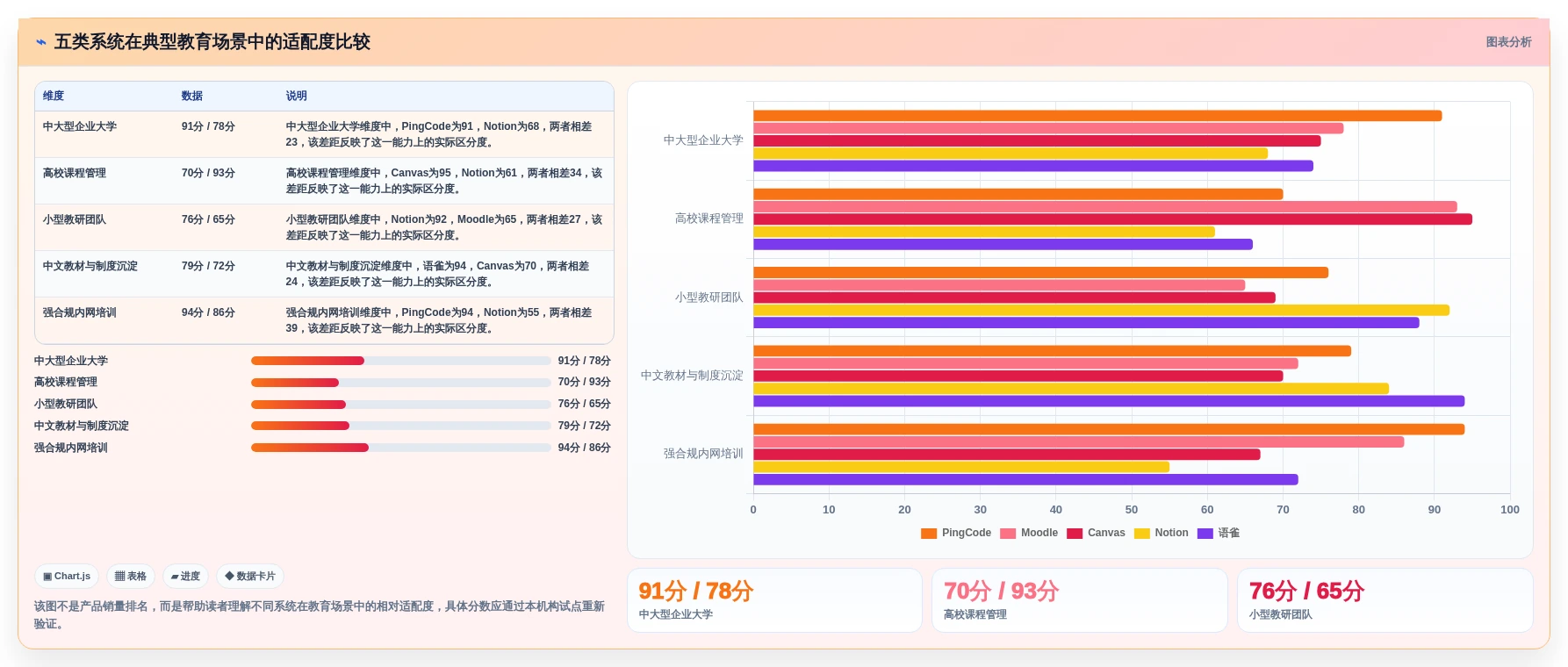Click the 中大型企业大学 progress bar

coord(400,361)
